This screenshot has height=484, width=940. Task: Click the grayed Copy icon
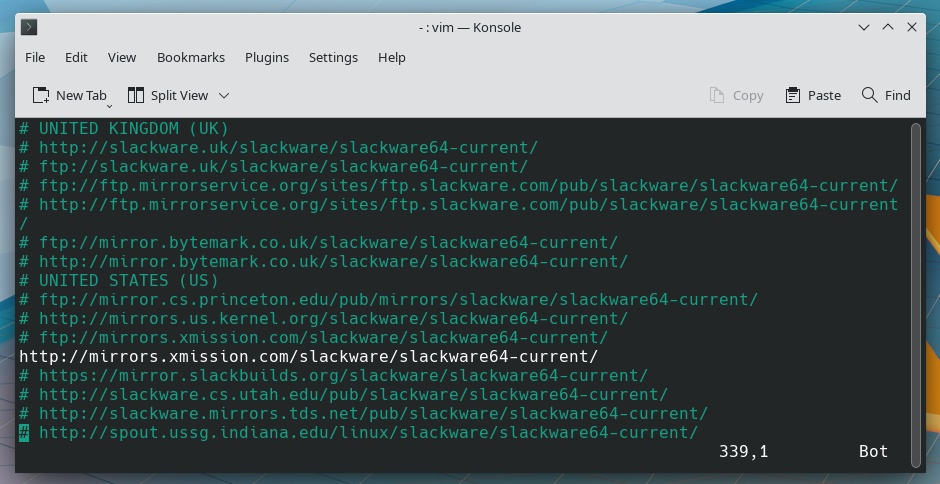tap(717, 95)
